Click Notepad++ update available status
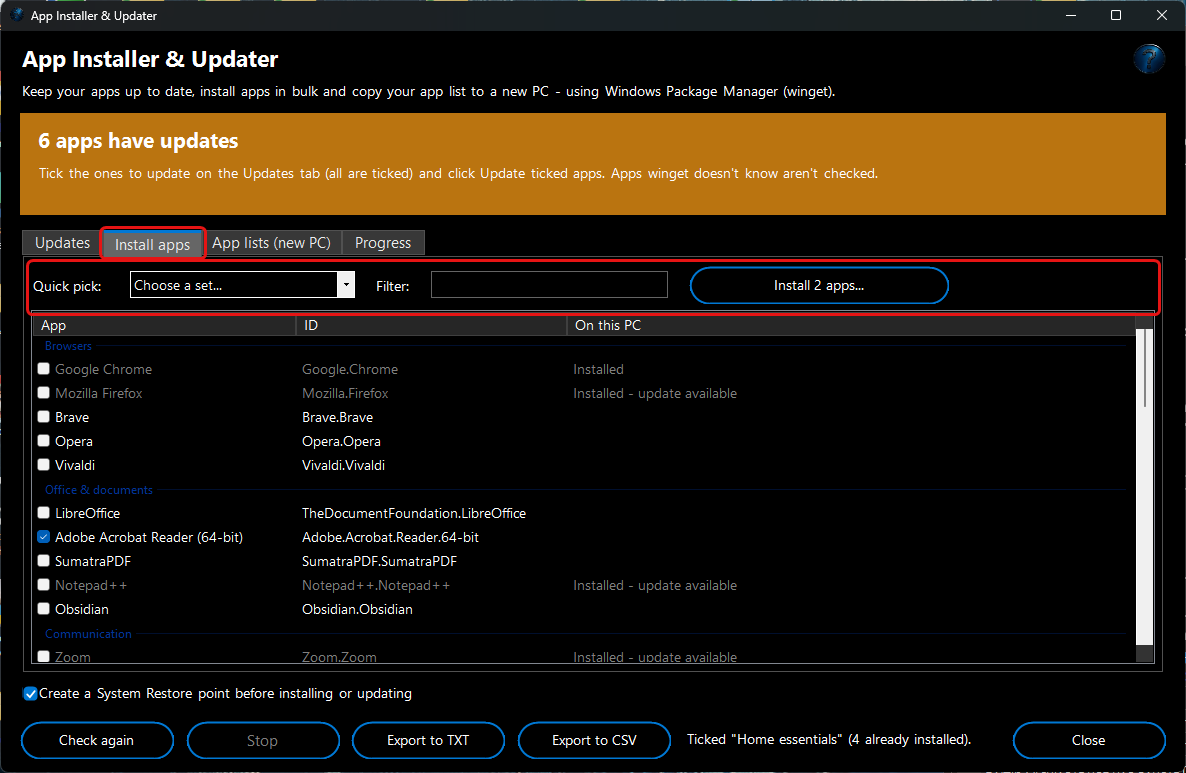This screenshot has height=773, width=1186. 655,585
